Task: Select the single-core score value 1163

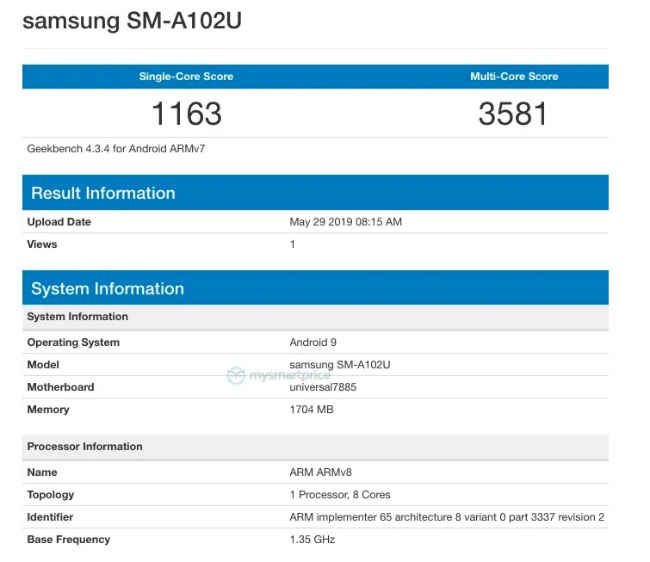Action: pos(187,114)
